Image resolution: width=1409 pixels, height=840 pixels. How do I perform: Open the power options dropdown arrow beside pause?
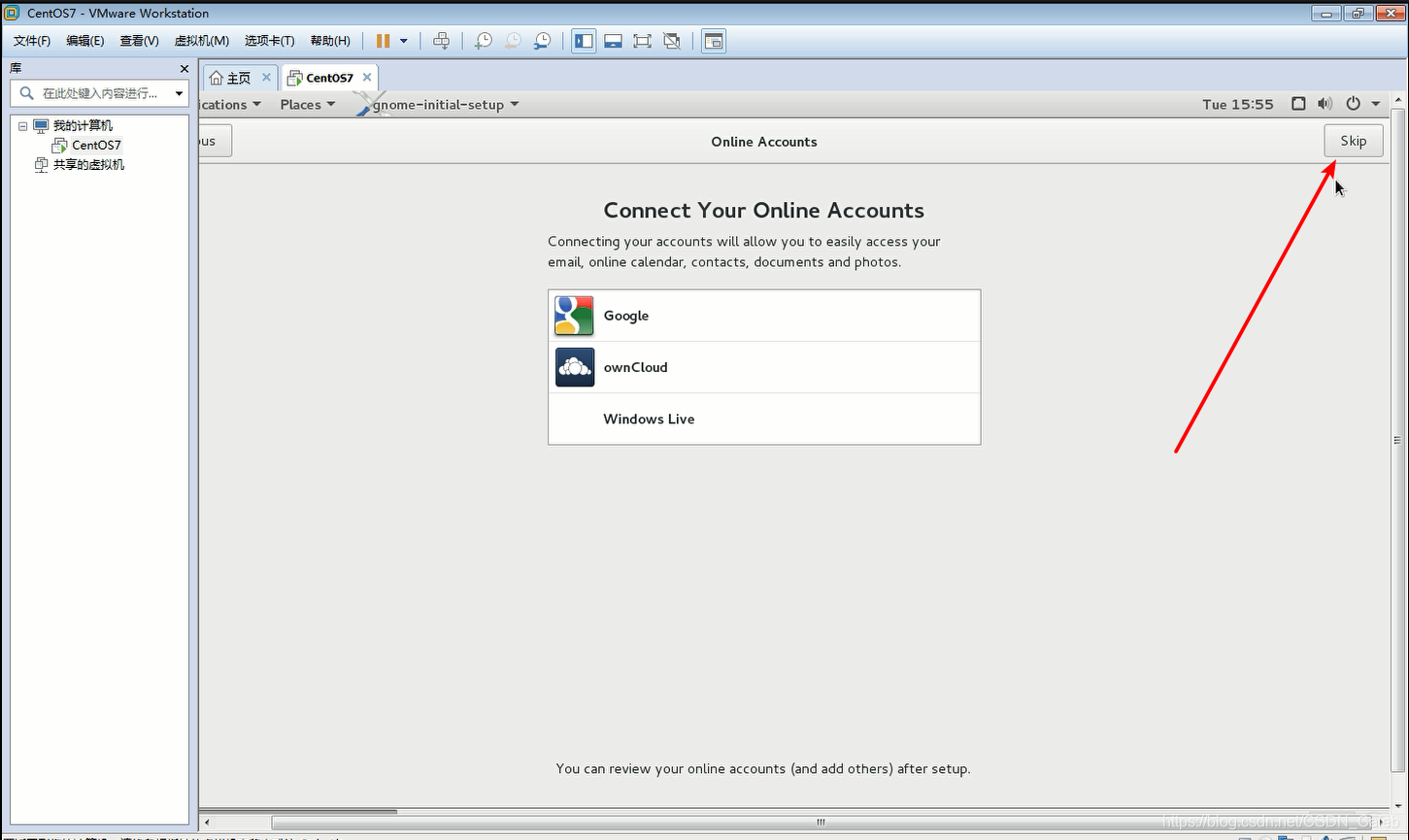pyautogui.click(x=404, y=41)
